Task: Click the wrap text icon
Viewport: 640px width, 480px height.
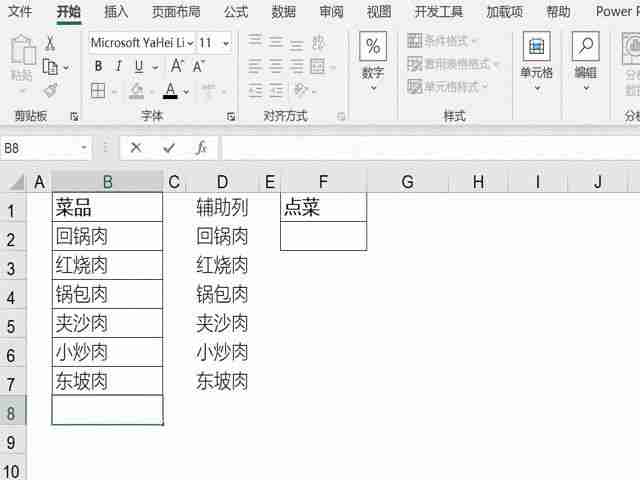Action: tap(318, 42)
